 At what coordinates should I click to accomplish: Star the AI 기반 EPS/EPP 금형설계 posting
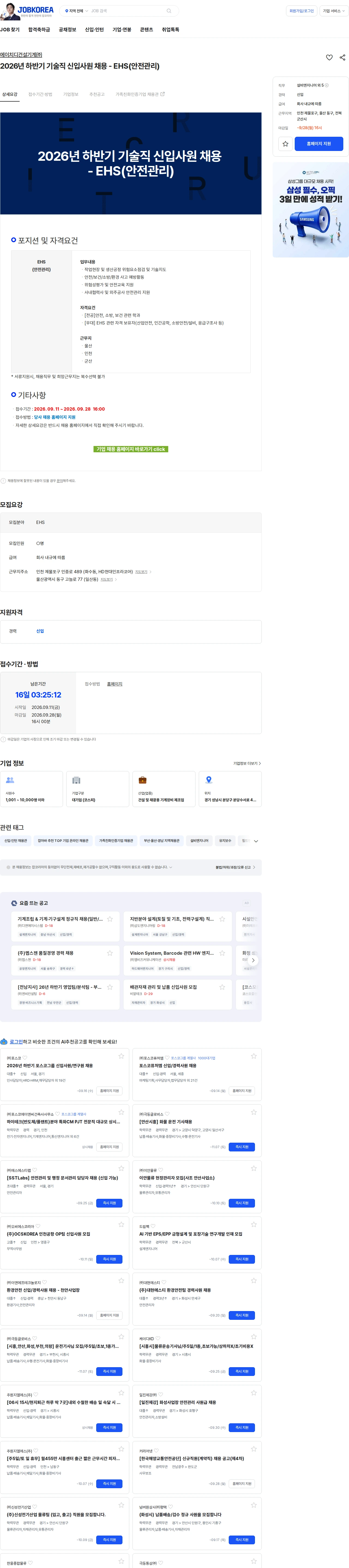[x=254, y=1224]
